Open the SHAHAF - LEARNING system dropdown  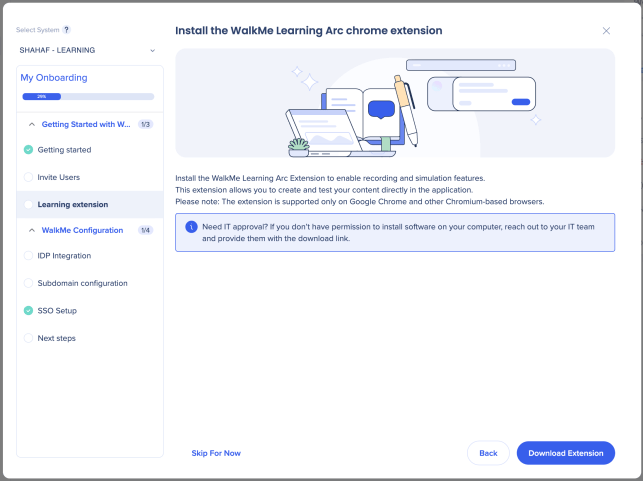[87, 50]
